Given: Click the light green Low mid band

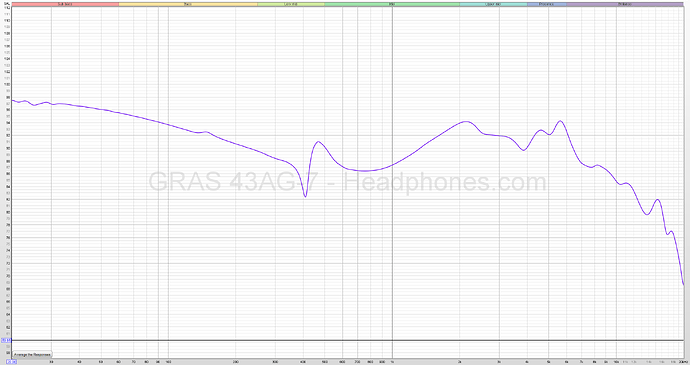Looking at the screenshot, I should click(291, 4).
